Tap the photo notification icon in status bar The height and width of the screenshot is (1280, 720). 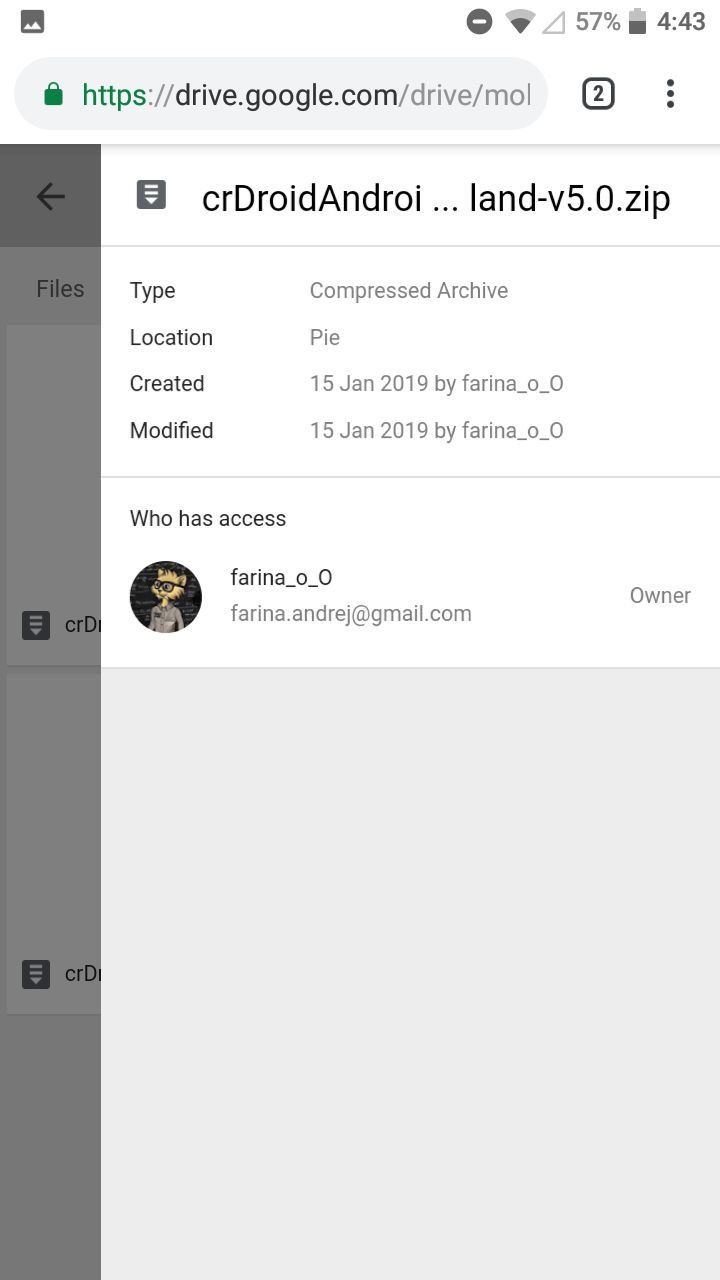(x=32, y=21)
